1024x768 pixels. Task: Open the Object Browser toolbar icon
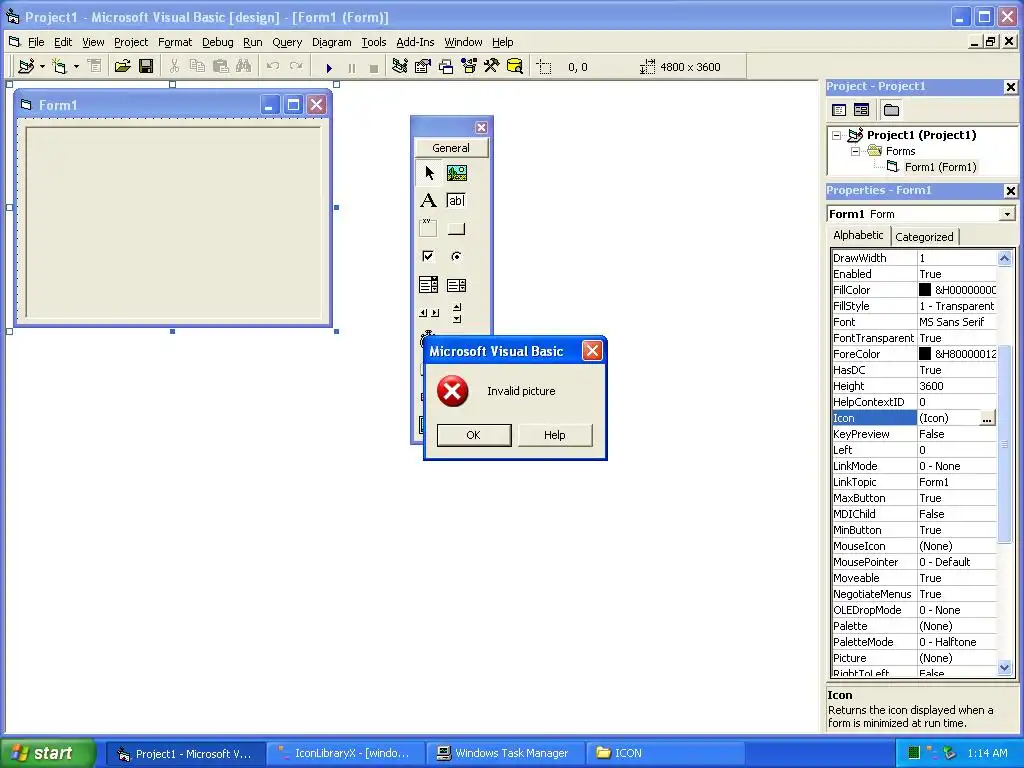click(469, 66)
